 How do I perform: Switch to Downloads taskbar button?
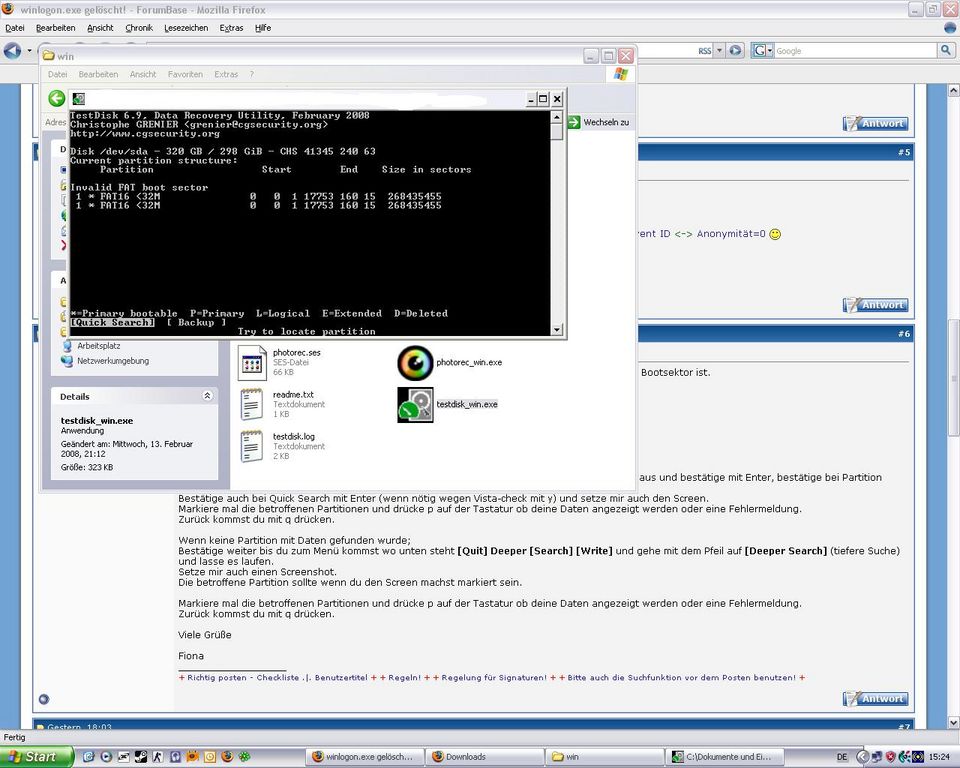[484, 757]
